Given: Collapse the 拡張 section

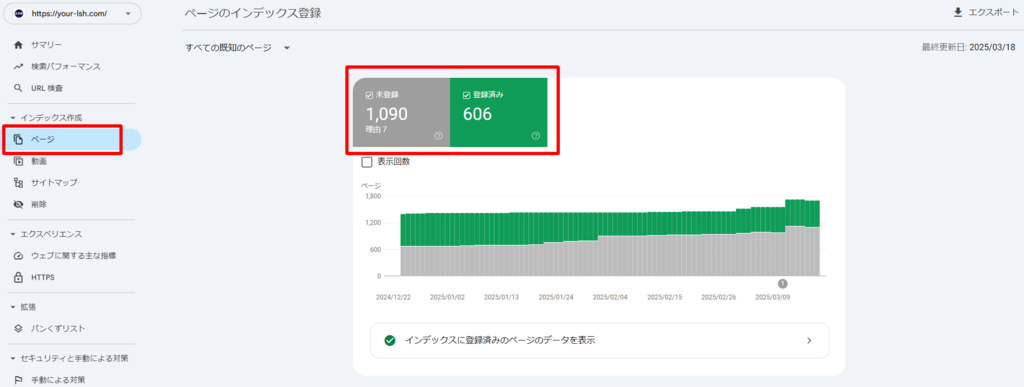Looking at the screenshot, I should [x=13, y=307].
